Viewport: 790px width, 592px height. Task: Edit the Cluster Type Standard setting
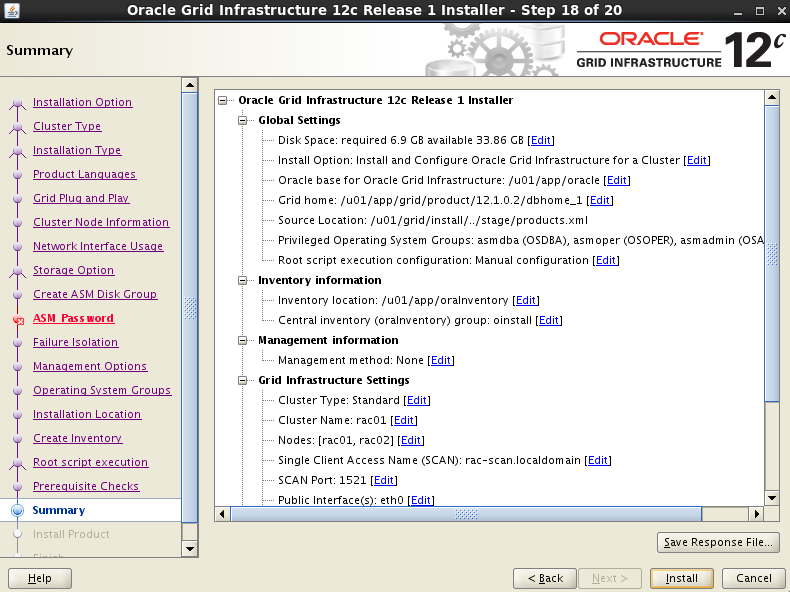coord(417,401)
